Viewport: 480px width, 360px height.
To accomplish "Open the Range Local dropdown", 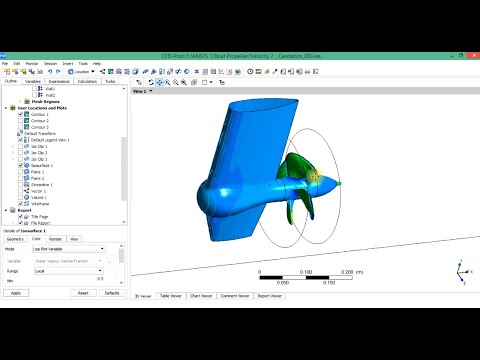I will click(x=69, y=271).
